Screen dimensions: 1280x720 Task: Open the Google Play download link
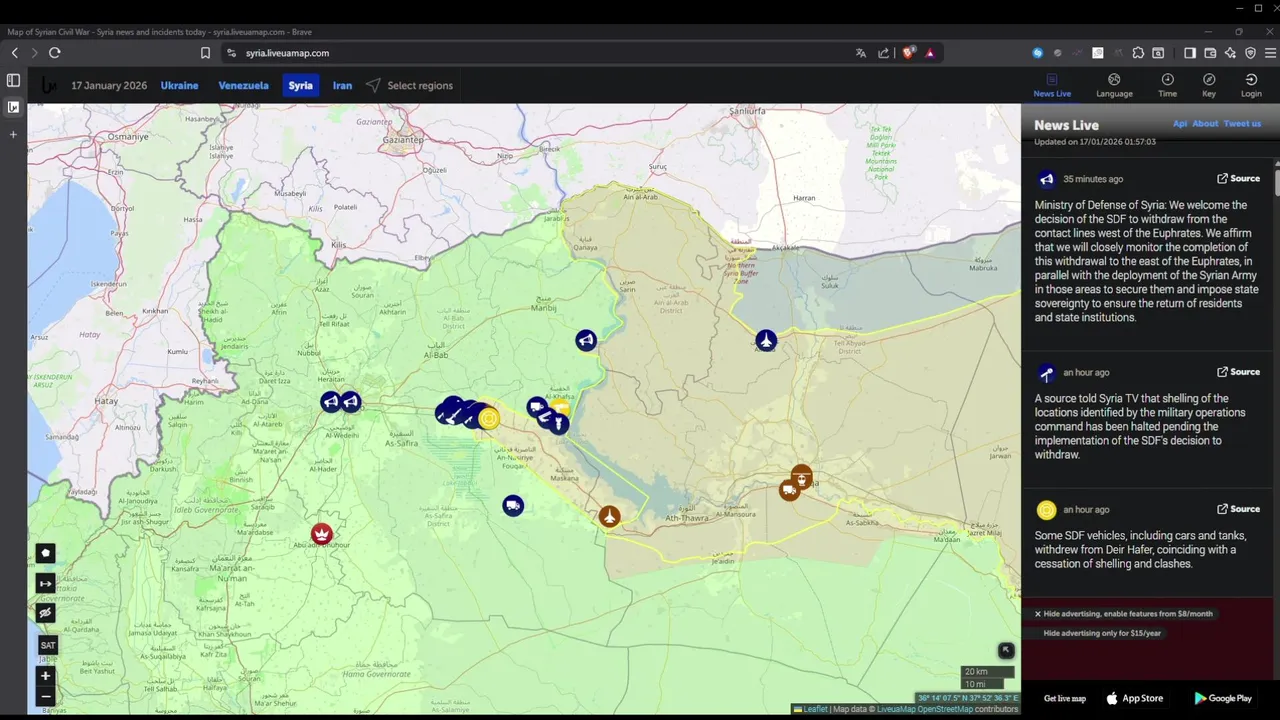(x=1223, y=699)
